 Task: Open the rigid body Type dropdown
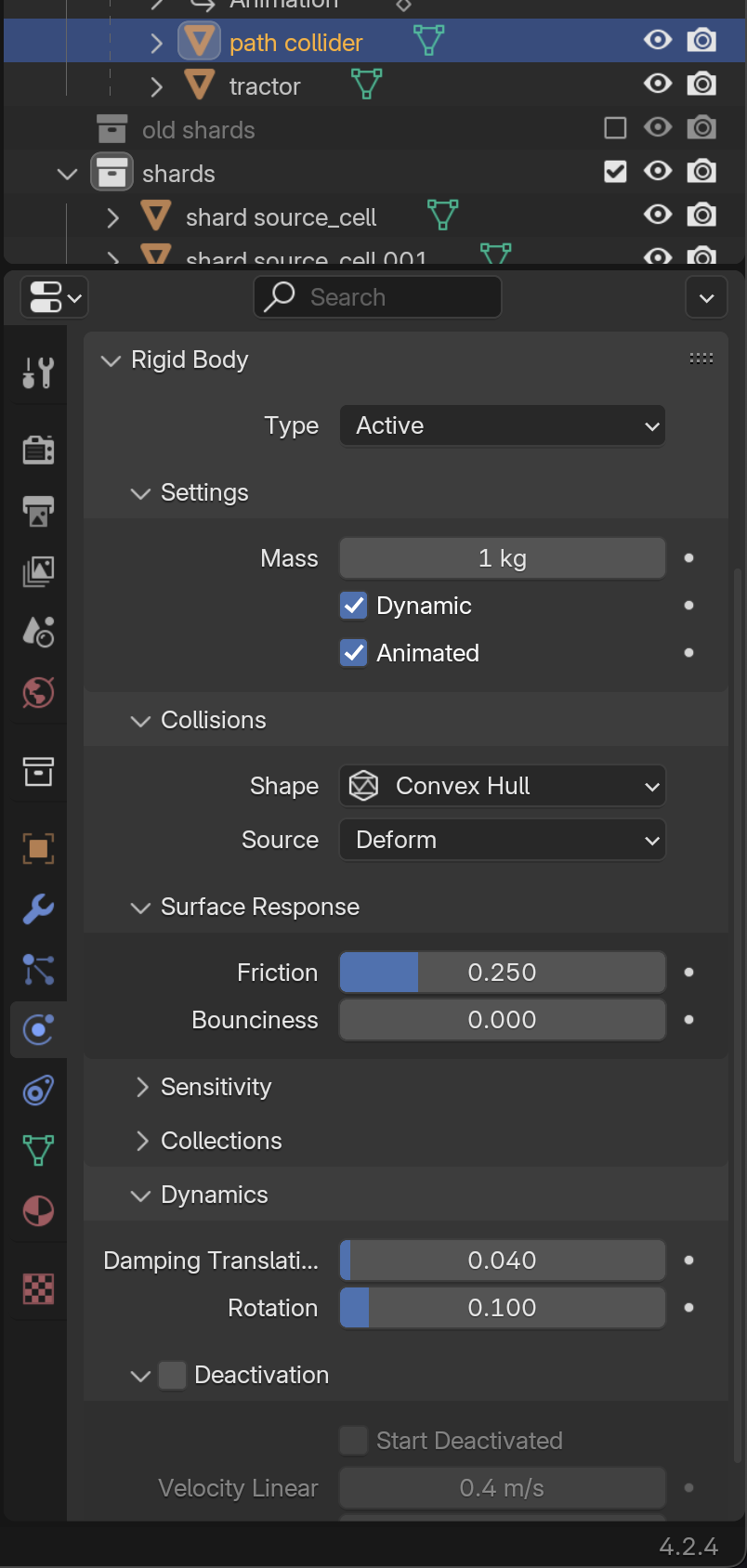tap(503, 425)
